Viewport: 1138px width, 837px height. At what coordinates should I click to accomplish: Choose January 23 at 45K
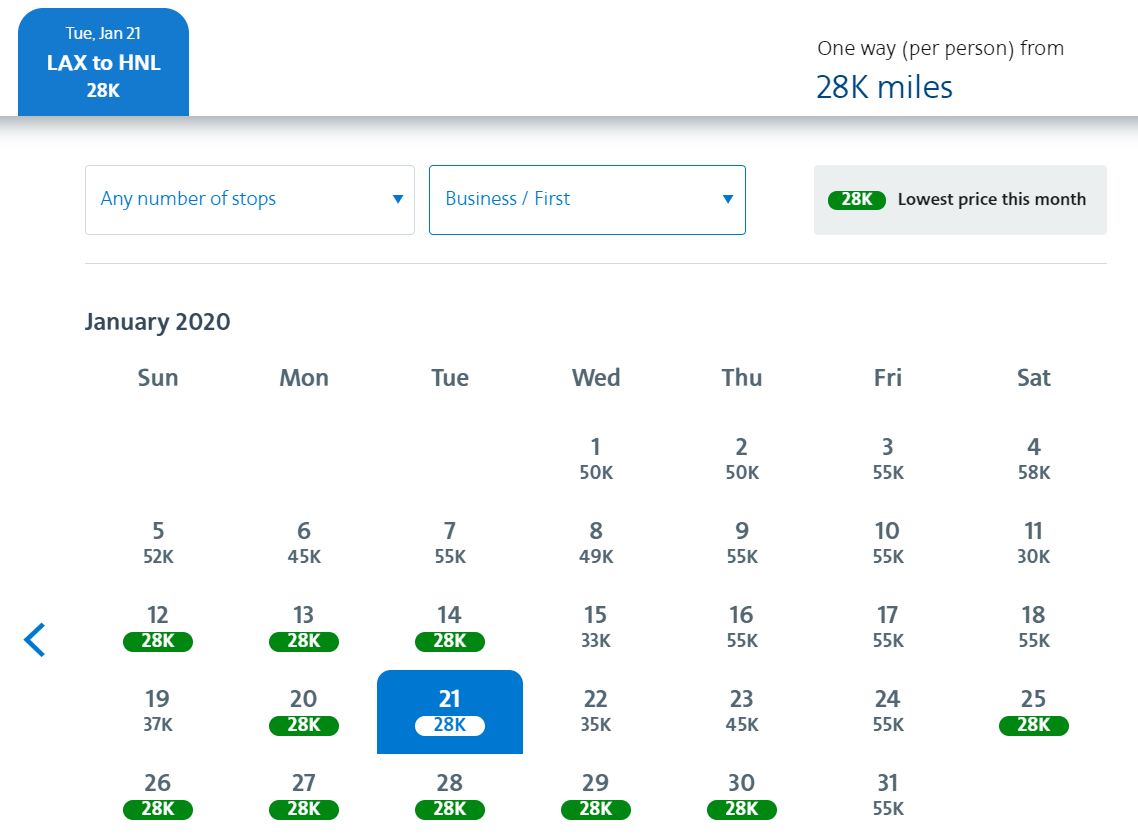741,711
